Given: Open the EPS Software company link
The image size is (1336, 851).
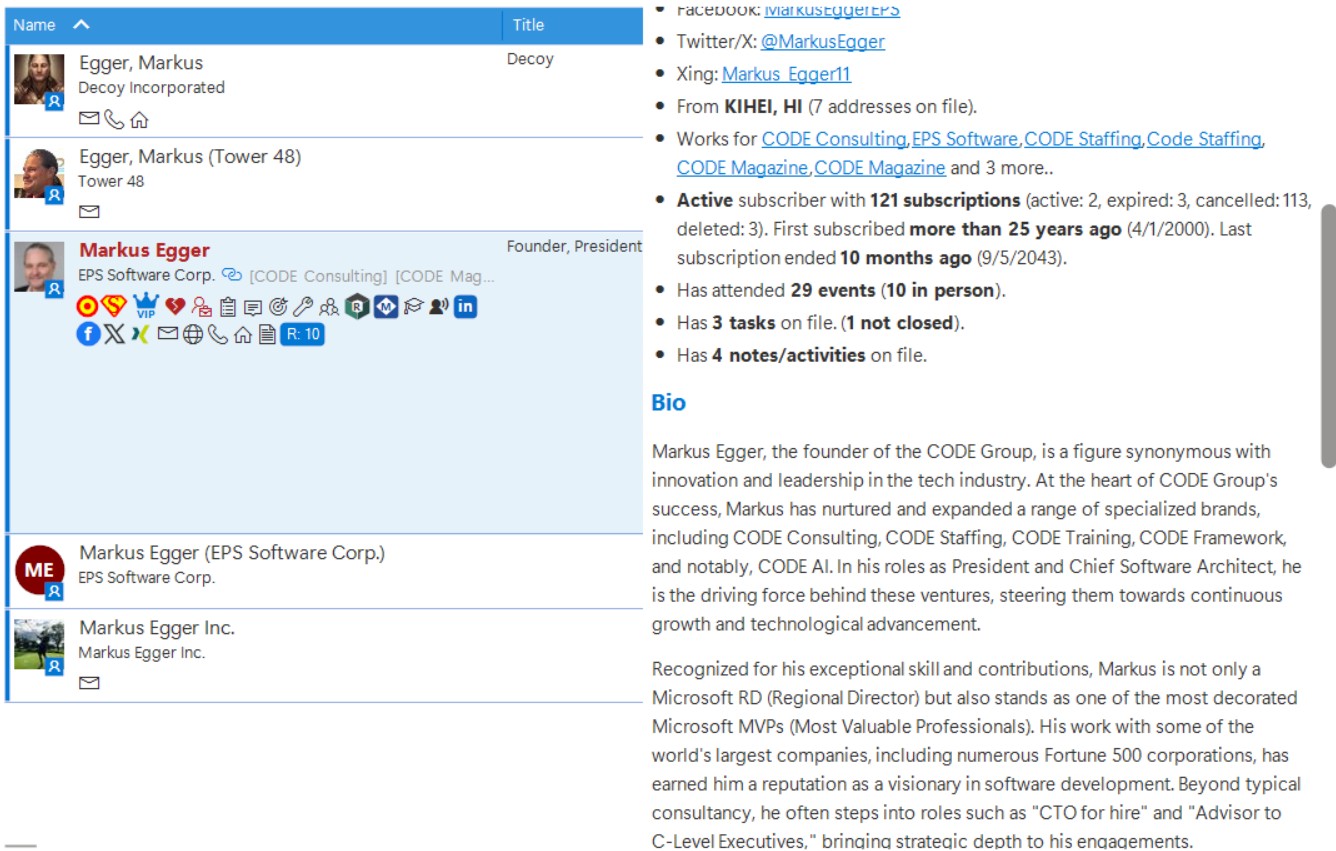Looking at the screenshot, I should tap(965, 139).
